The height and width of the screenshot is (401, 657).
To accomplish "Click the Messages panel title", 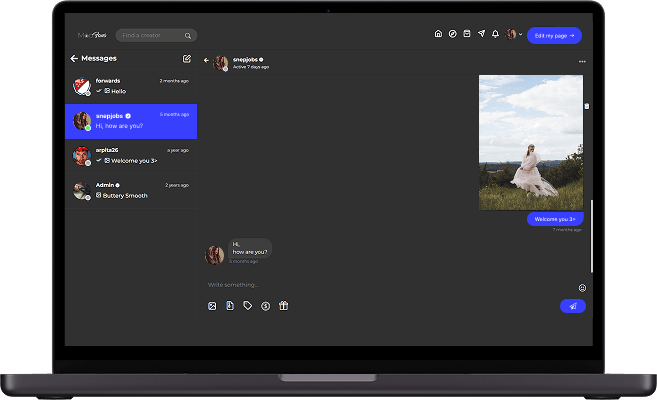I will [x=99, y=58].
